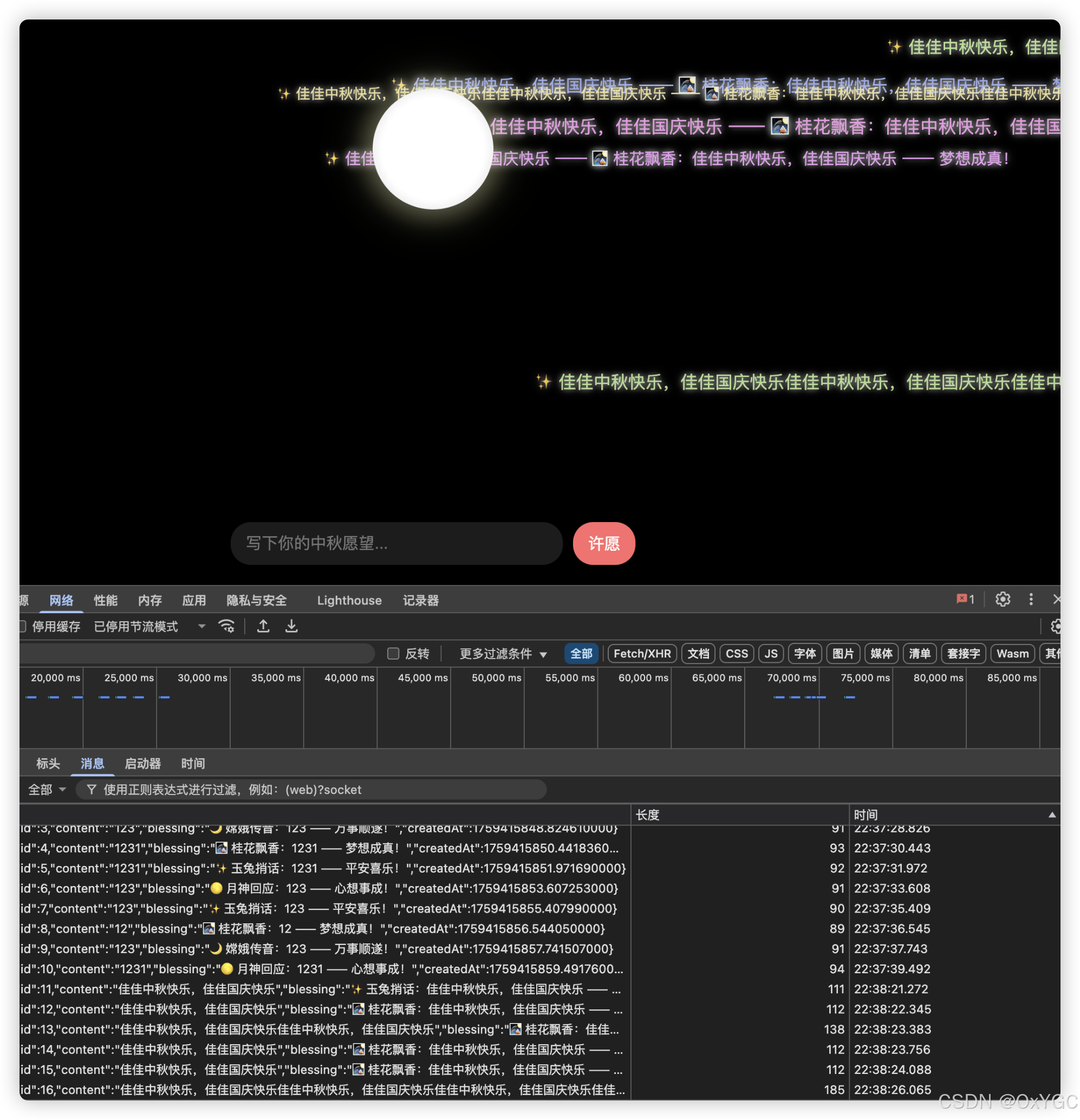Image resolution: width=1080 pixels, height=1120 pixels.
Task: Filter by 套接字 WebSocket type
Action: point(963,653)
